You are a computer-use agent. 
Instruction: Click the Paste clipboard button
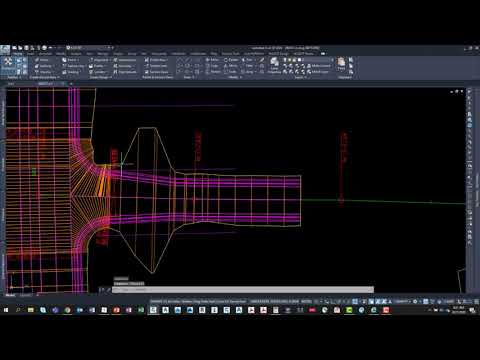pos(341,63)
